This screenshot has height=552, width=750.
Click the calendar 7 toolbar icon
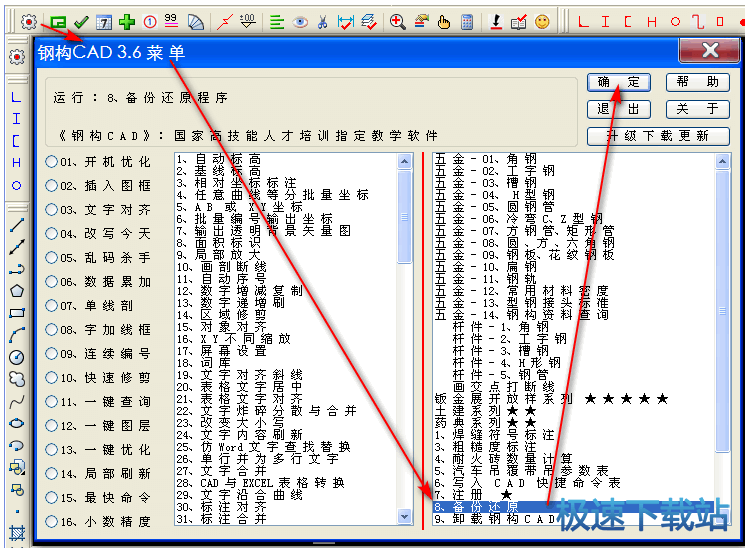104,22
